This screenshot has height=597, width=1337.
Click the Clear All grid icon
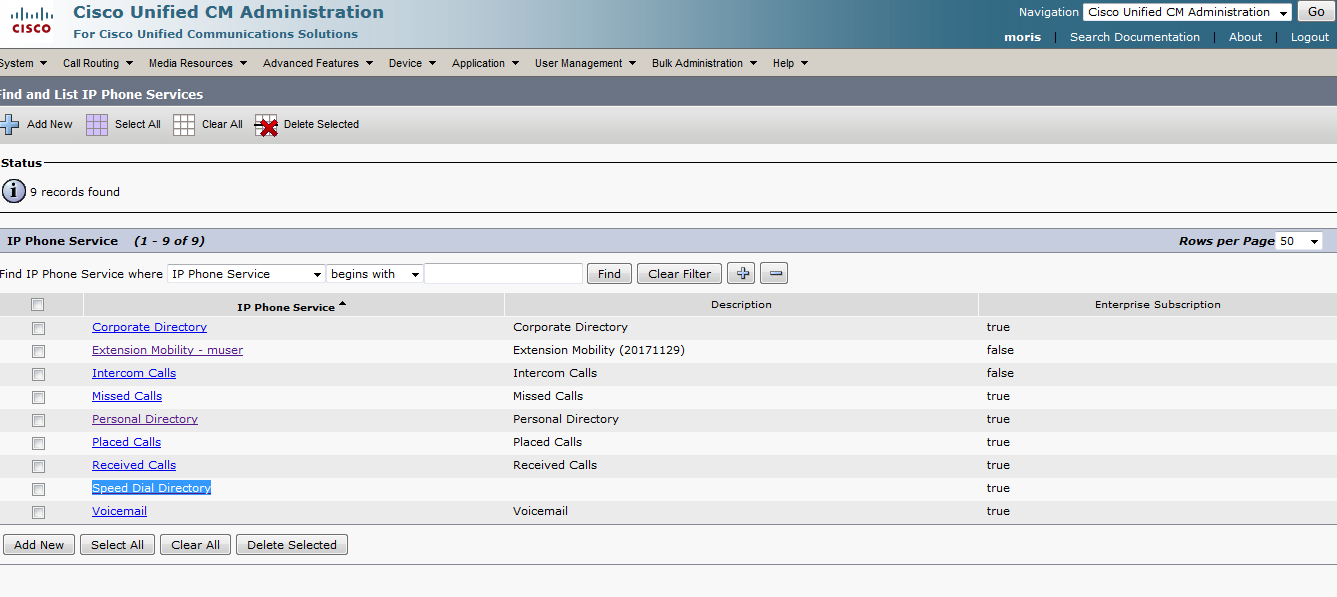tap(184, 124)
